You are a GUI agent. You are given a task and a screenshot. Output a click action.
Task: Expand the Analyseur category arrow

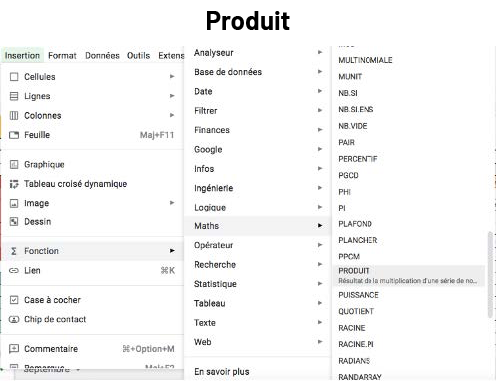(x=320, y=52)
